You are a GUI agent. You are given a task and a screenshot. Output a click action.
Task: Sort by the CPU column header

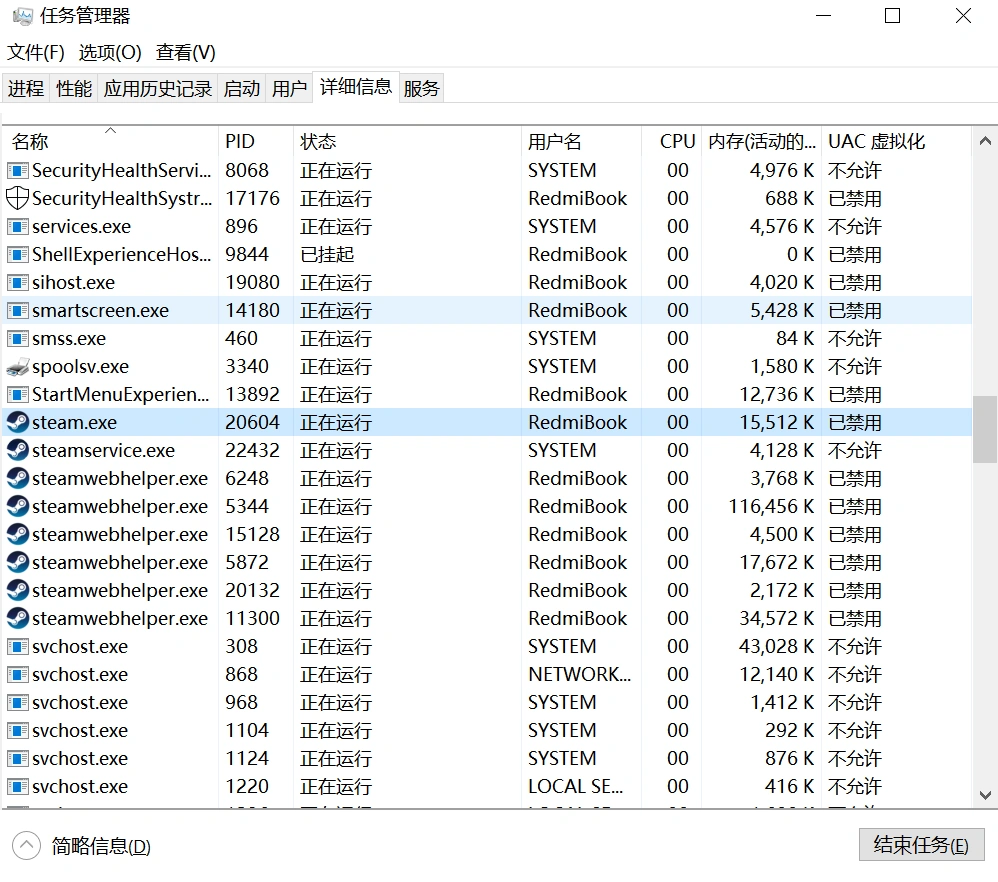point(677,142)
